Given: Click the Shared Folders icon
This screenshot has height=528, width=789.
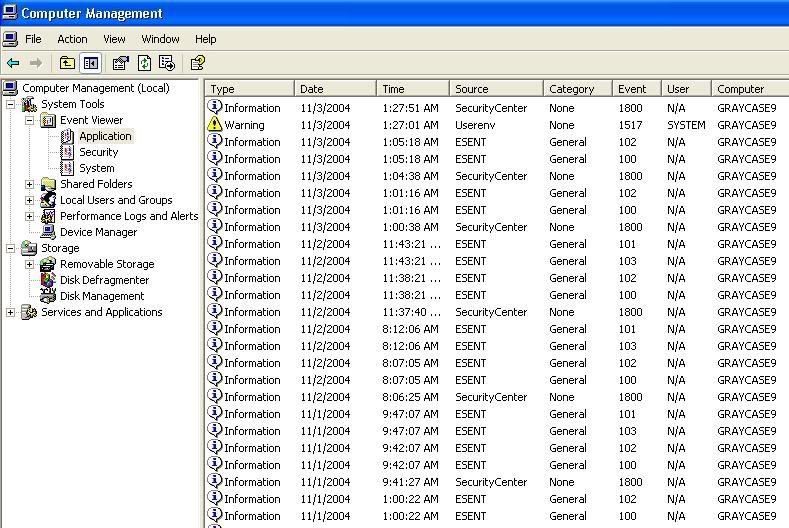Looking at the screenshot, I should coord(48,184).
